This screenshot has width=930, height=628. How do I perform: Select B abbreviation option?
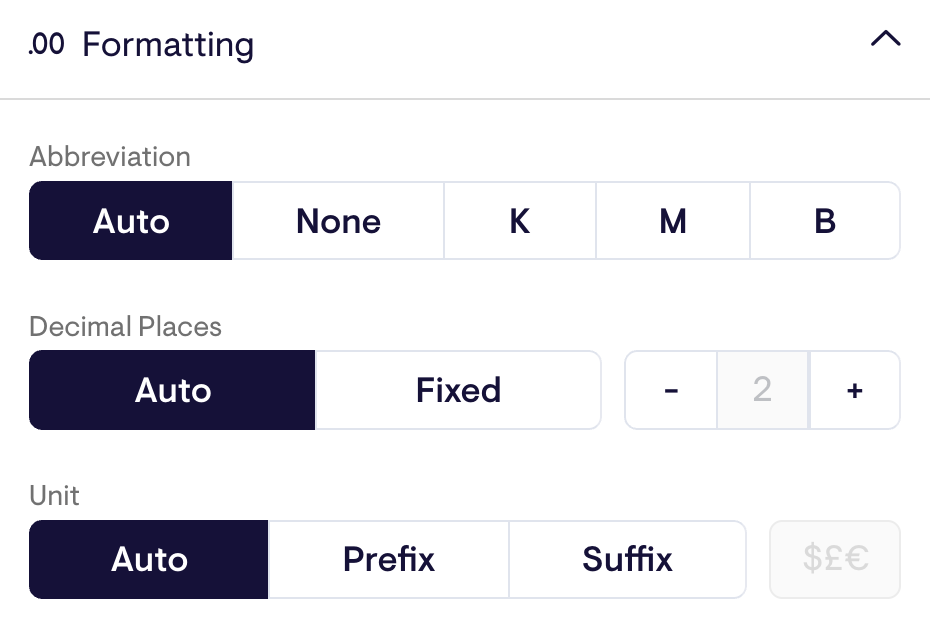(x=825, y=220)
